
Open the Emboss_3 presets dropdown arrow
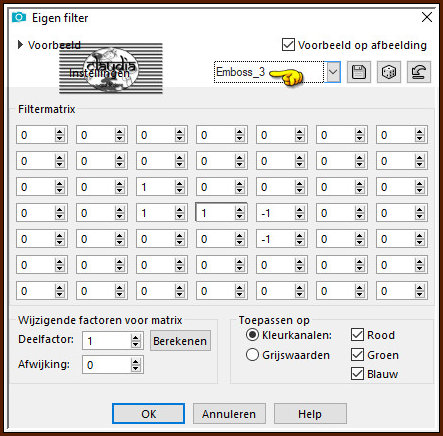333,72
